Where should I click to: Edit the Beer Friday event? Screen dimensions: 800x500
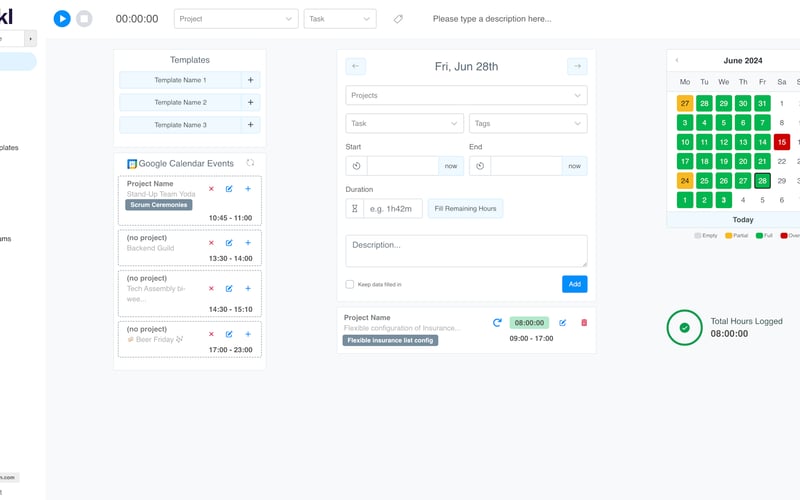pyautogui.click(x=229, y=334)
